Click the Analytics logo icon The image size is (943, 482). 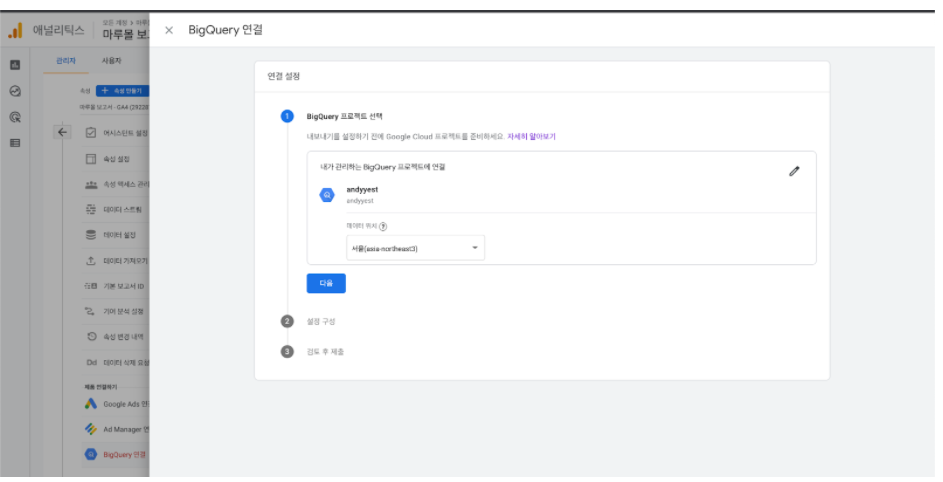coord(15,30)
